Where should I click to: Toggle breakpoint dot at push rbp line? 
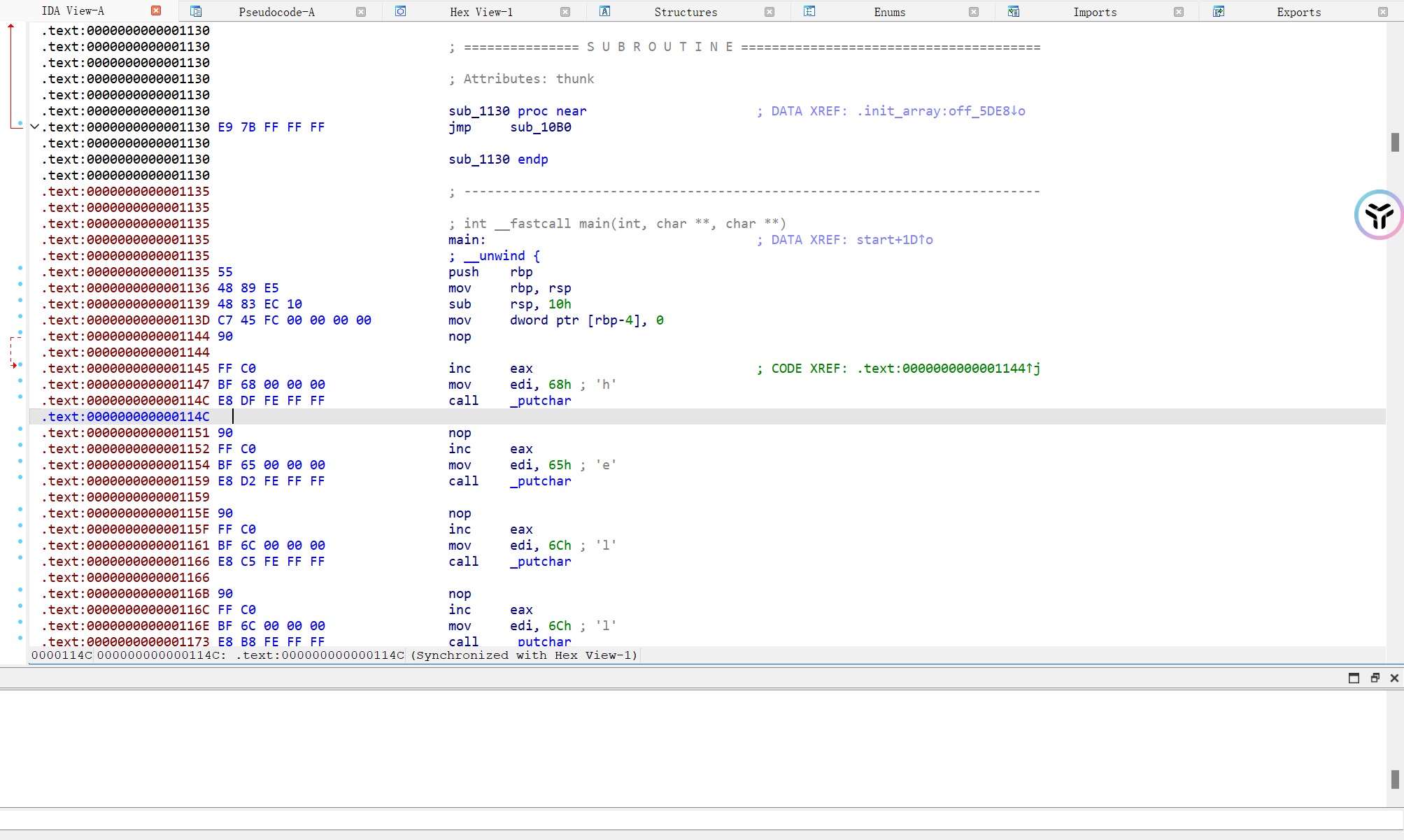20,268
